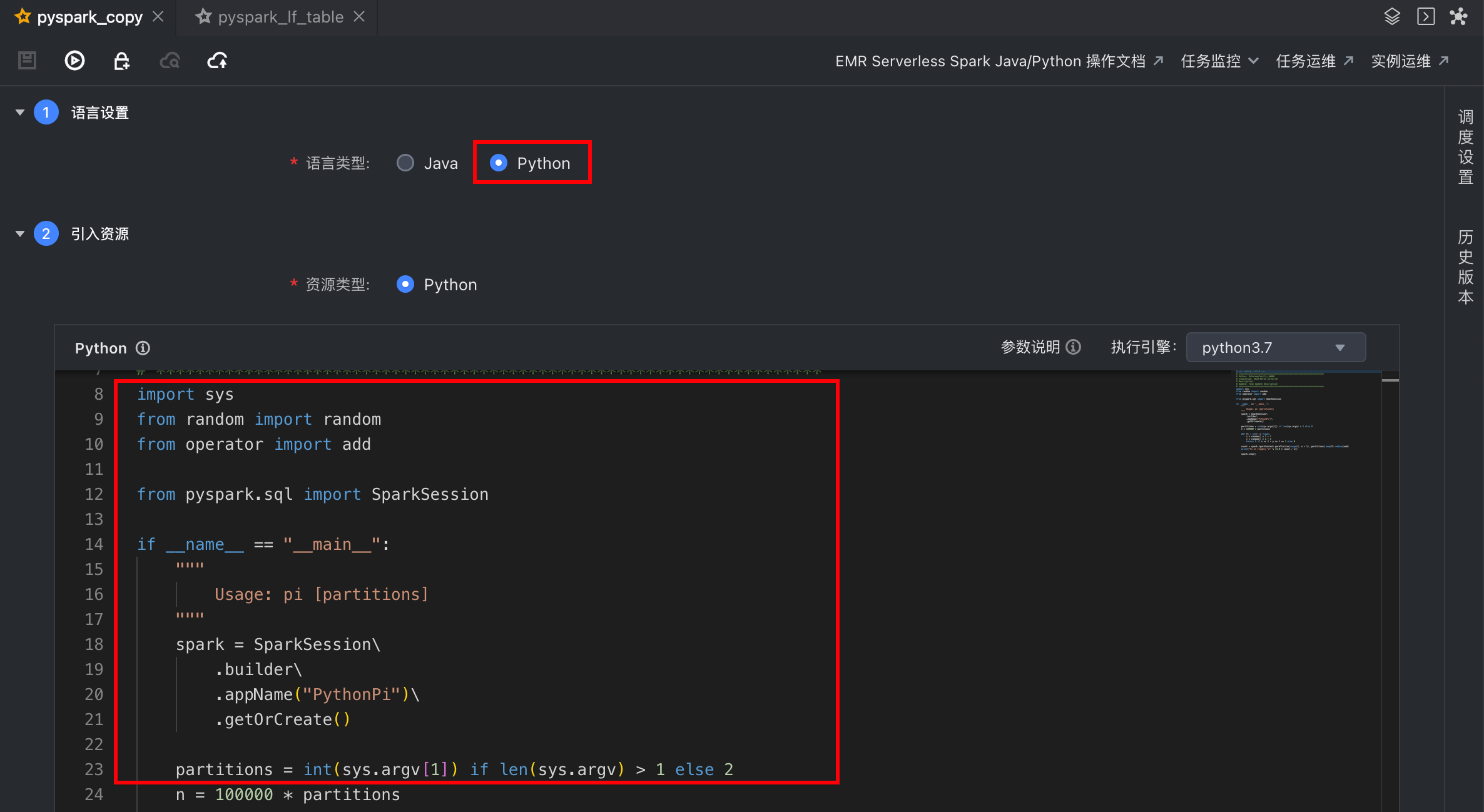Click the cloud upload submit icon

click(x=217, y=61)
